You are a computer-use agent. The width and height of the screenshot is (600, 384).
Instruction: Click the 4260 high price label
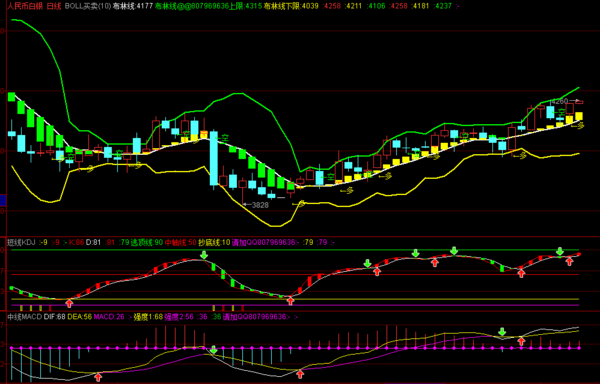pyautogui.click(x=560, y=101)
